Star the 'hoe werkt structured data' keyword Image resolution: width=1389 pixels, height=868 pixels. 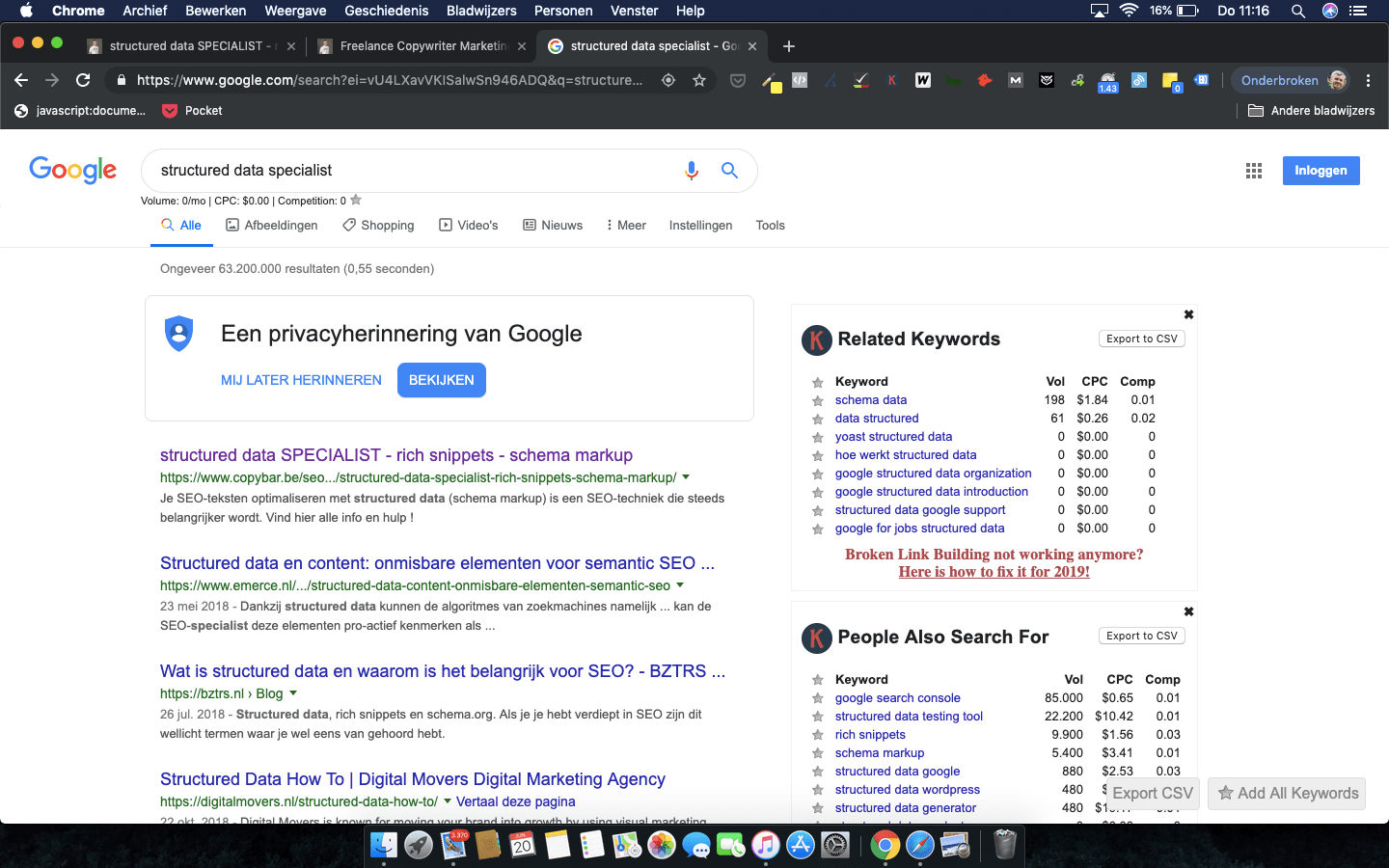click(x=817, y=455)
